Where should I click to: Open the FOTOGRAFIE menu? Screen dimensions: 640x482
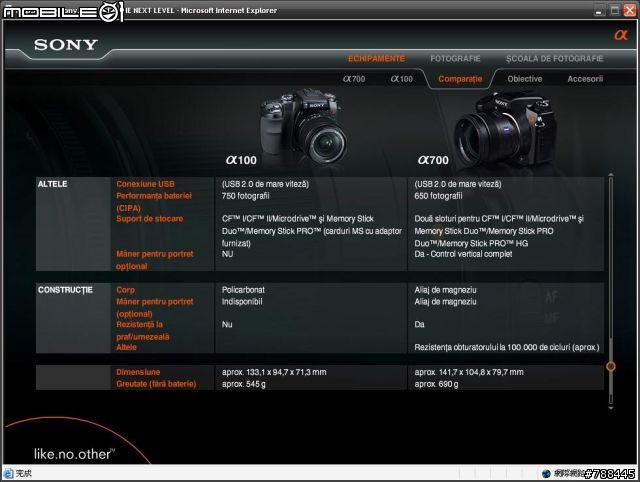[455, 59]
